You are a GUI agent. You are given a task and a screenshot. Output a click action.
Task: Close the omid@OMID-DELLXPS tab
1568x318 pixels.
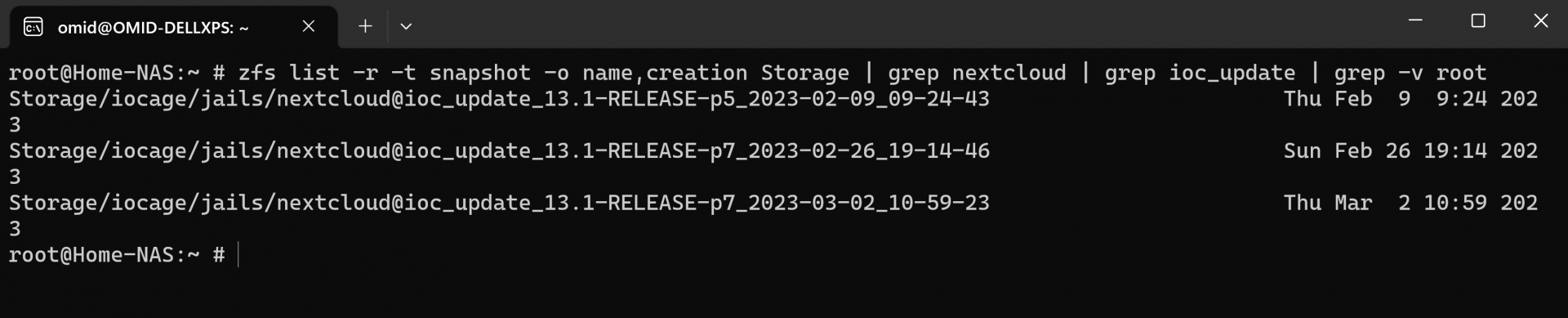tap(309, 26)
